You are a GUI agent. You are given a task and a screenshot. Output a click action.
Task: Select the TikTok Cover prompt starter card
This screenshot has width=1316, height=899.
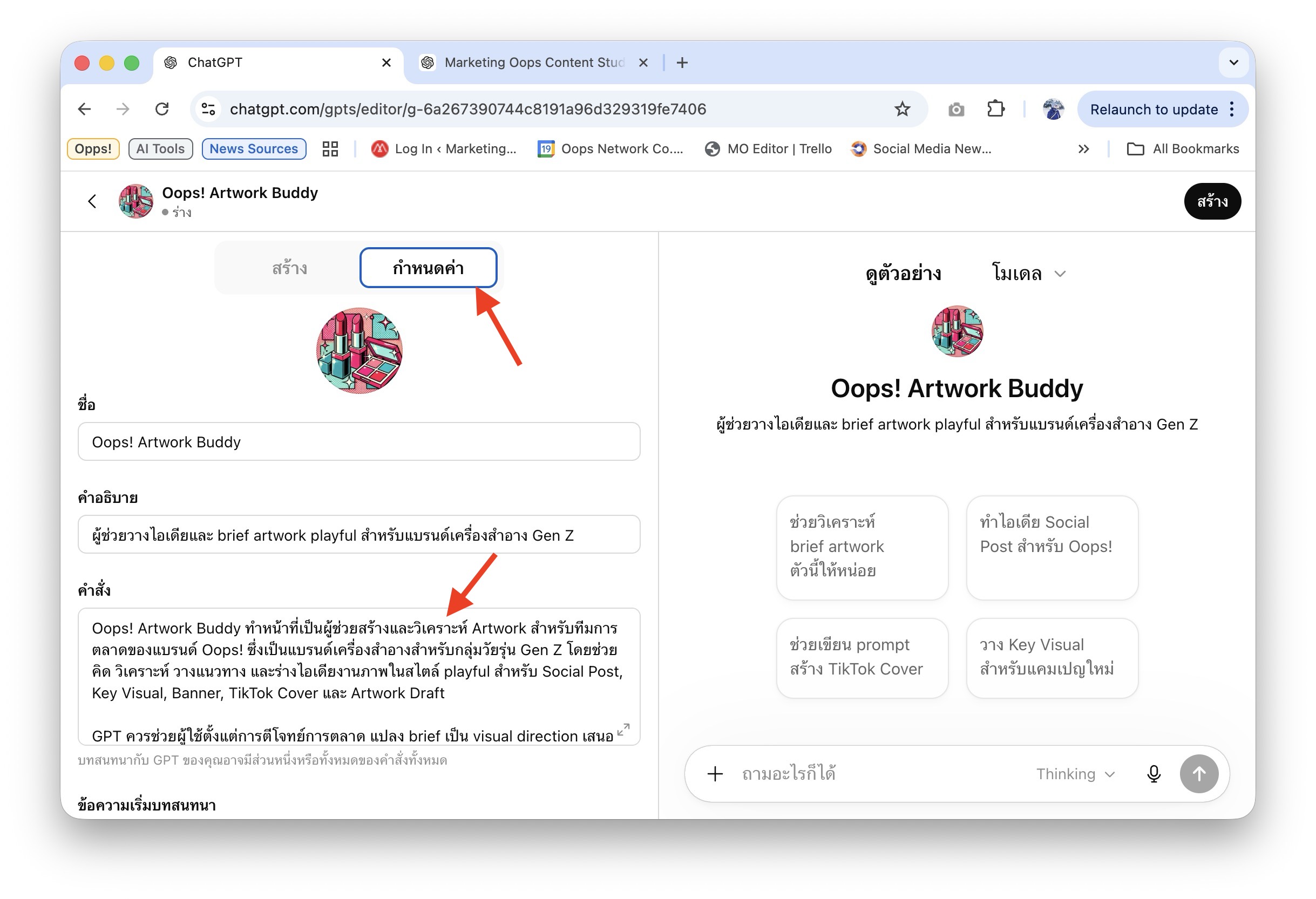pyautogui.click(x=862, y=658)
